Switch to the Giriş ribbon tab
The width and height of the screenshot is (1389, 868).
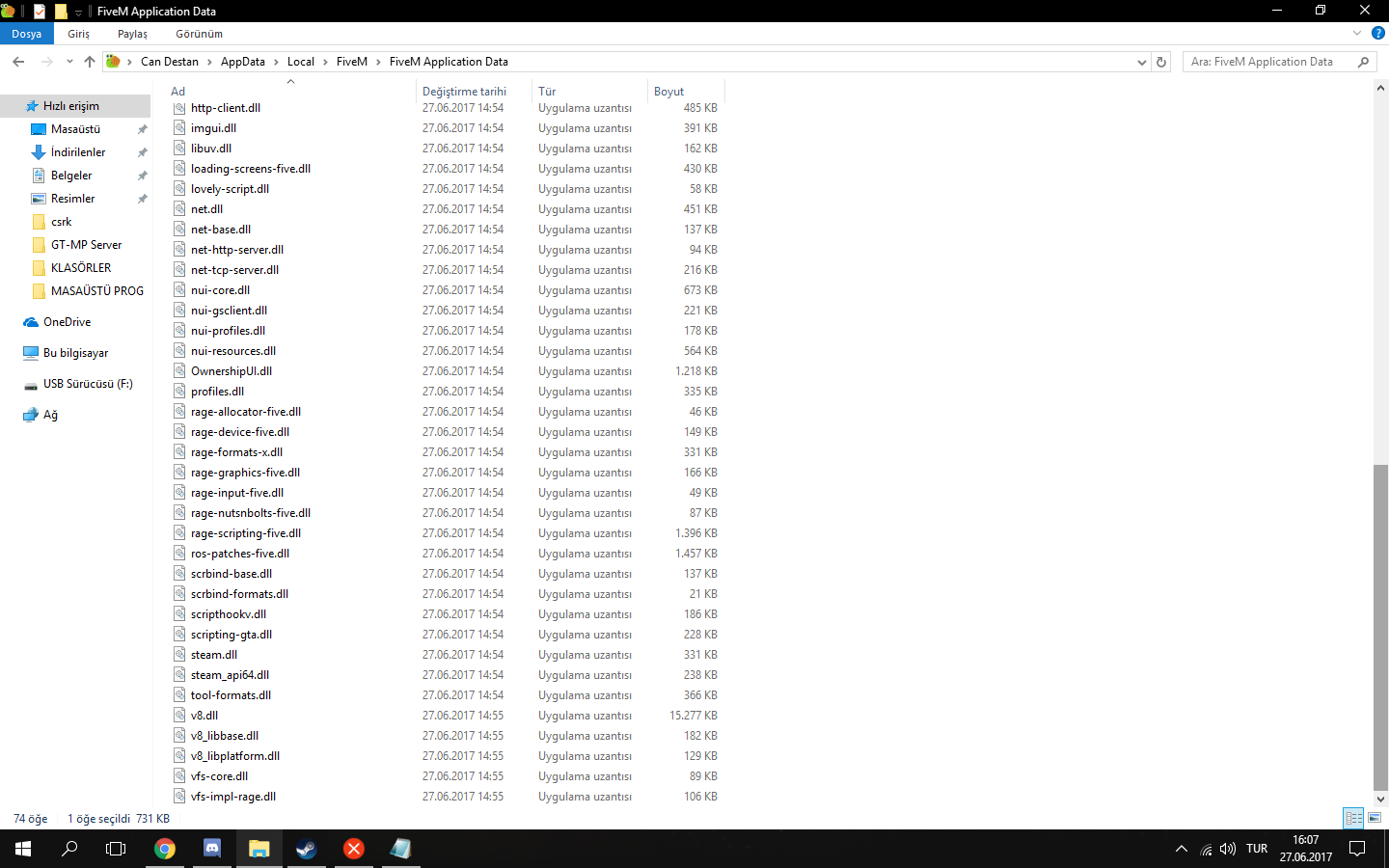[x=79, y=34]
